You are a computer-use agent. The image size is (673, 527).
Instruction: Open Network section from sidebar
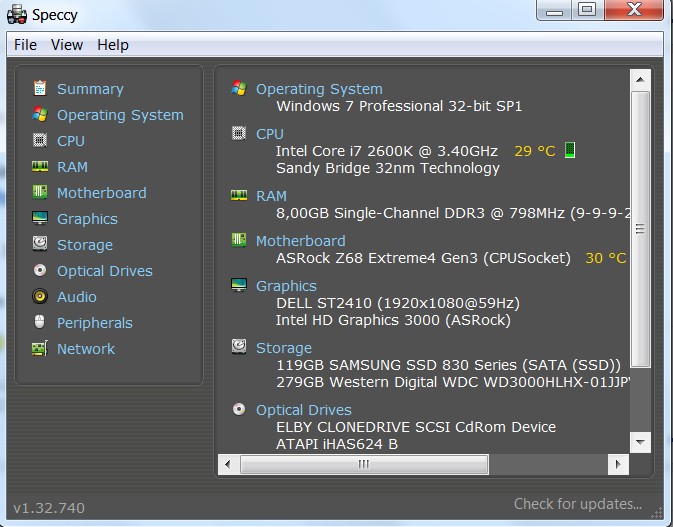(x=86, y=349)
